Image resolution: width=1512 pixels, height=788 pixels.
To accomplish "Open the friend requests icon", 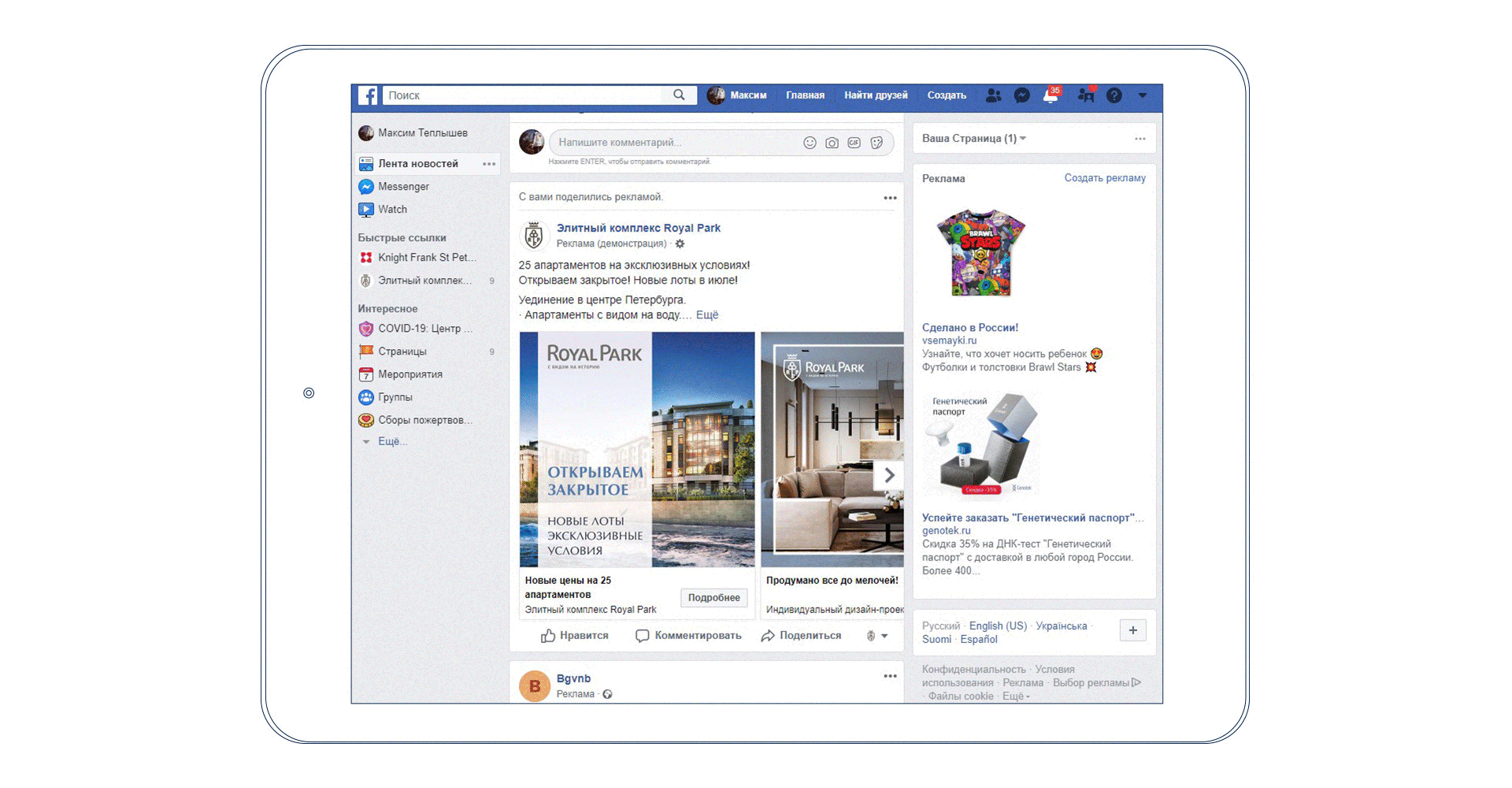I will point(994,95).
